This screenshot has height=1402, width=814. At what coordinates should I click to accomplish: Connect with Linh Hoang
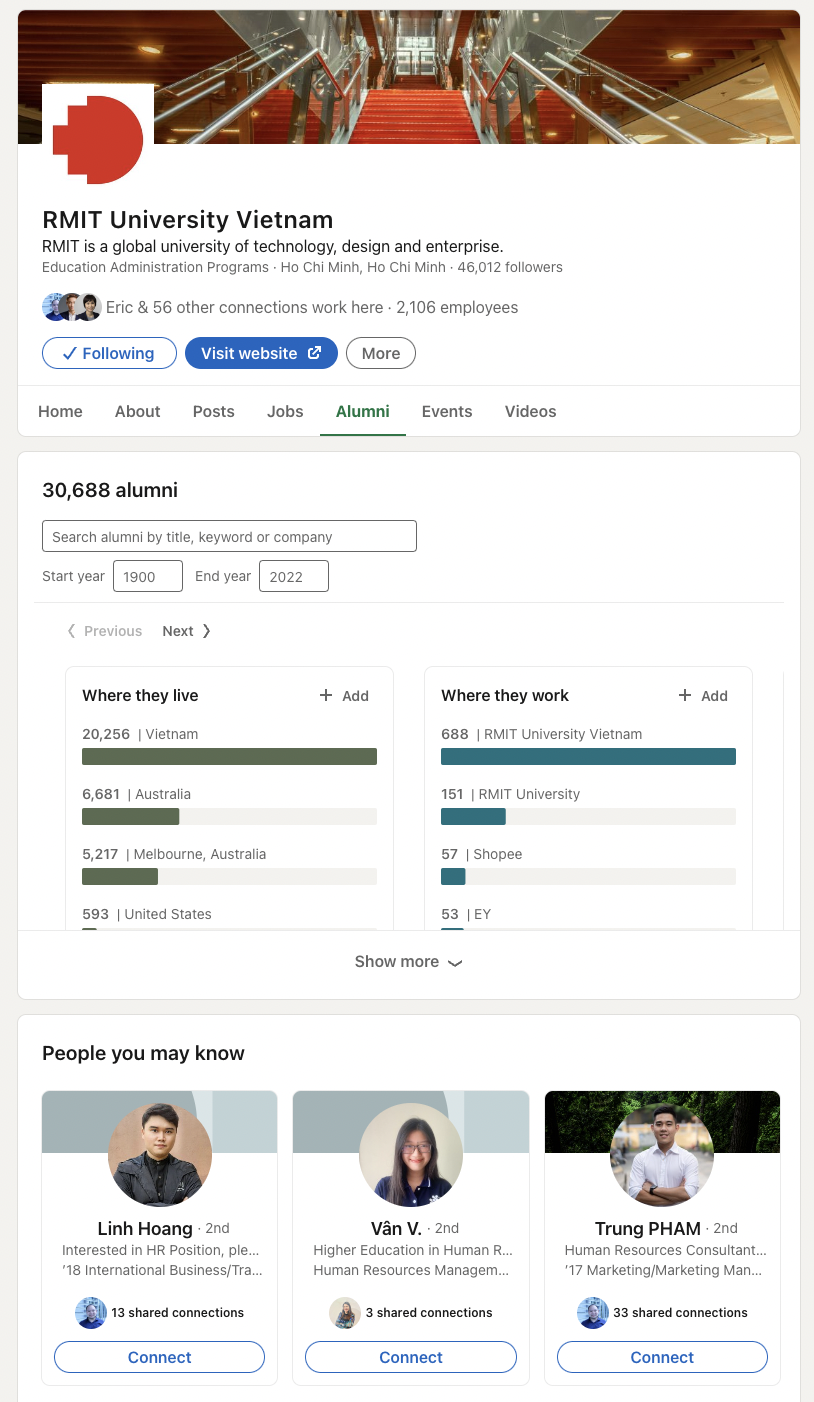click(159, 1357)
